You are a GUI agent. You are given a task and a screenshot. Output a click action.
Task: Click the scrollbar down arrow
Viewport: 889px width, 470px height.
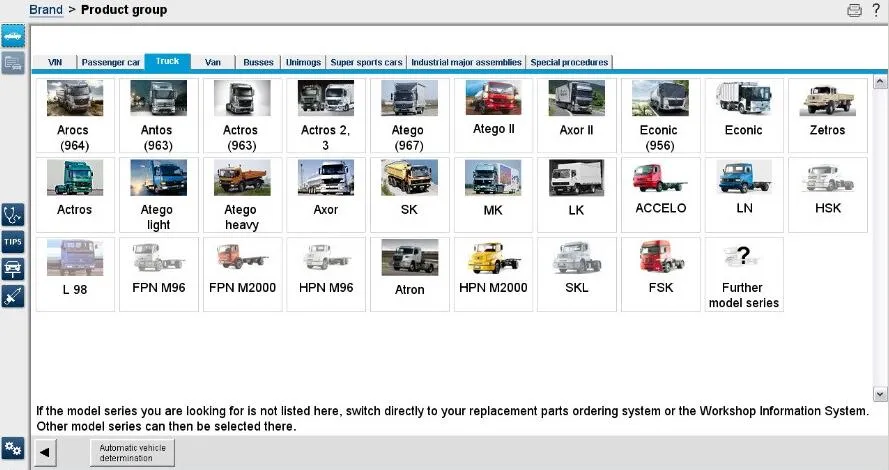[x=880, y=393]
